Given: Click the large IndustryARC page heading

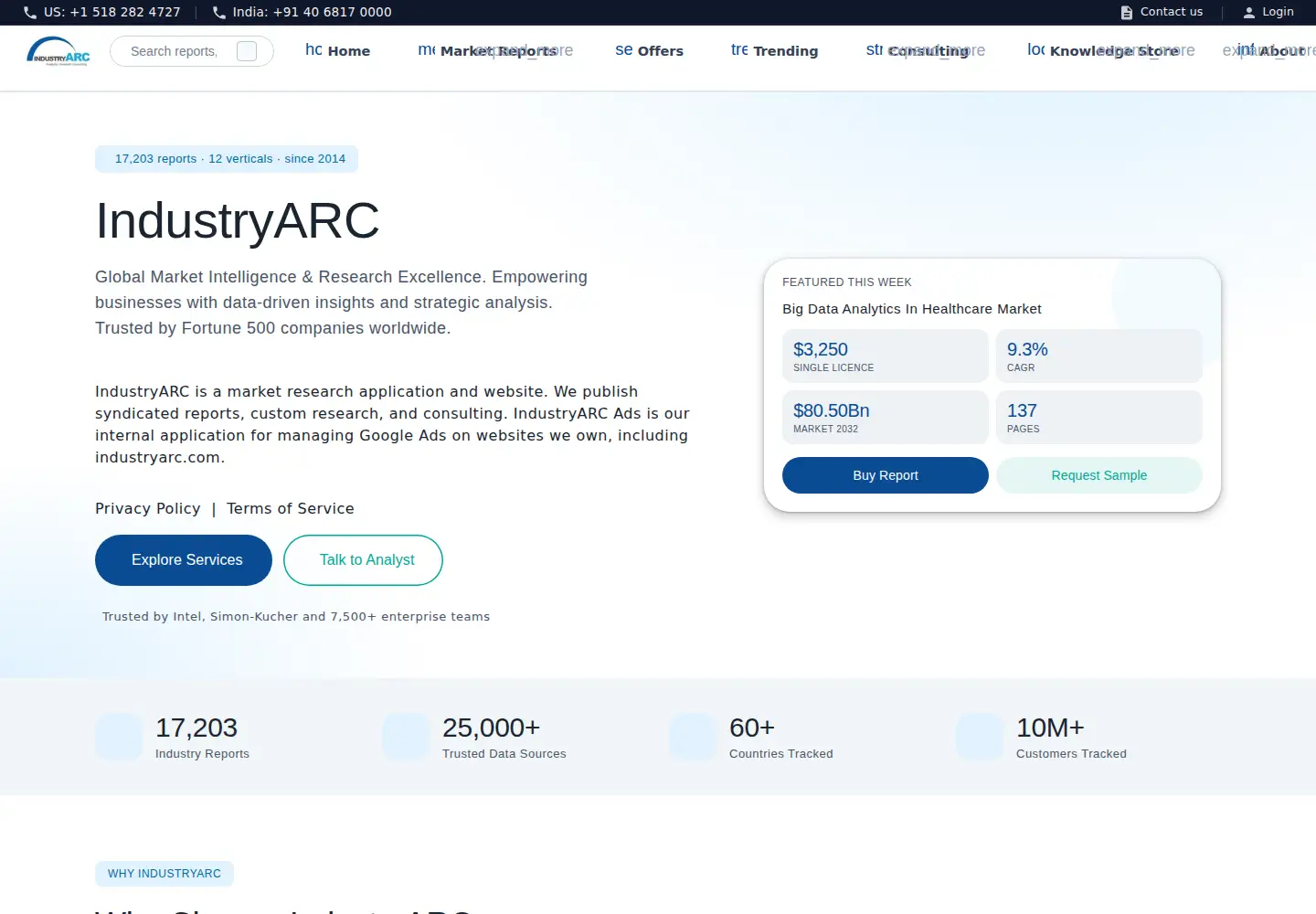Looking at the screenshot, I should tap(238, 221).
